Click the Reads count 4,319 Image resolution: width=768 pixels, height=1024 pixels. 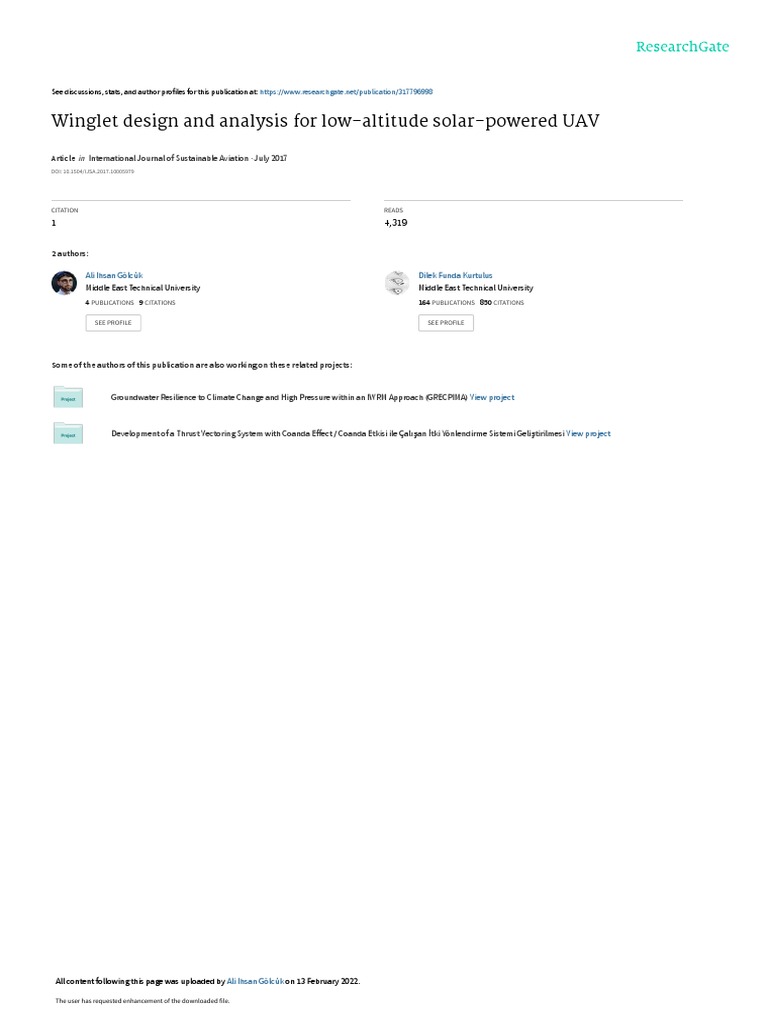point(396,223)
